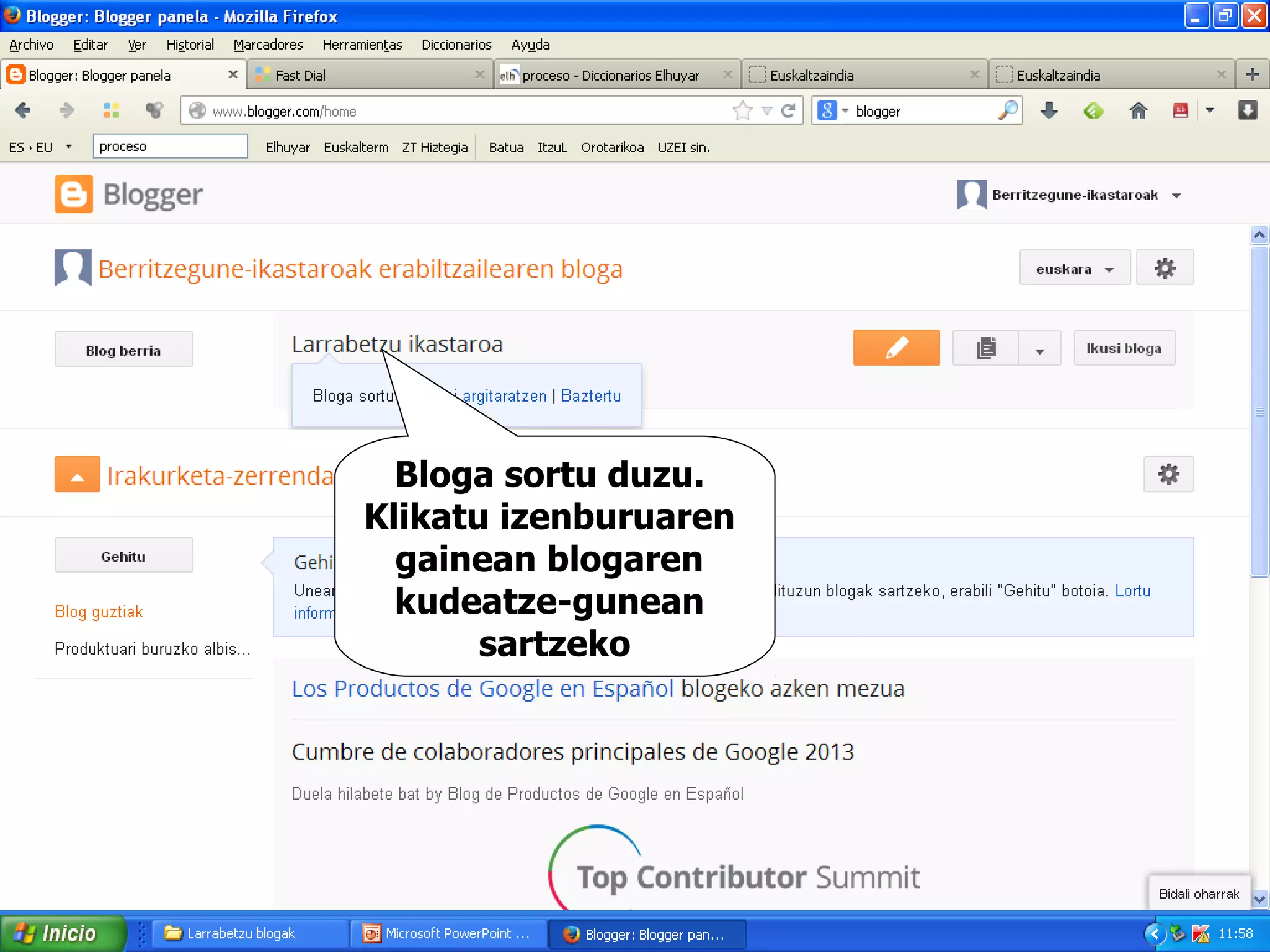Open Los Productos de Google en Español link
1270x952 pixels.
click(x=482, y=689)
